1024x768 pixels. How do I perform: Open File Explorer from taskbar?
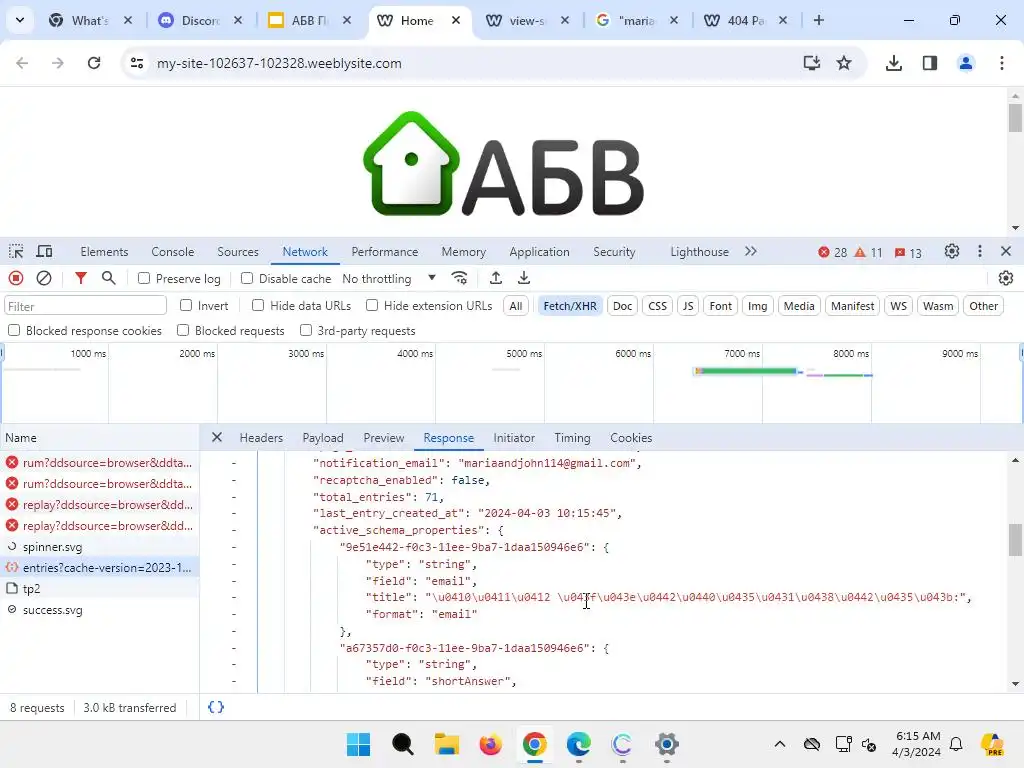pyautogui.click(x=447, y=744)
